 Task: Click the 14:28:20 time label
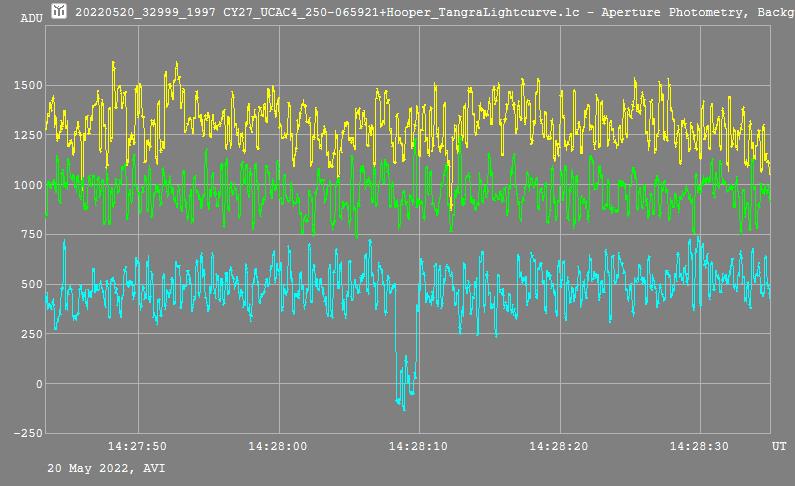(x=559, y=446)
